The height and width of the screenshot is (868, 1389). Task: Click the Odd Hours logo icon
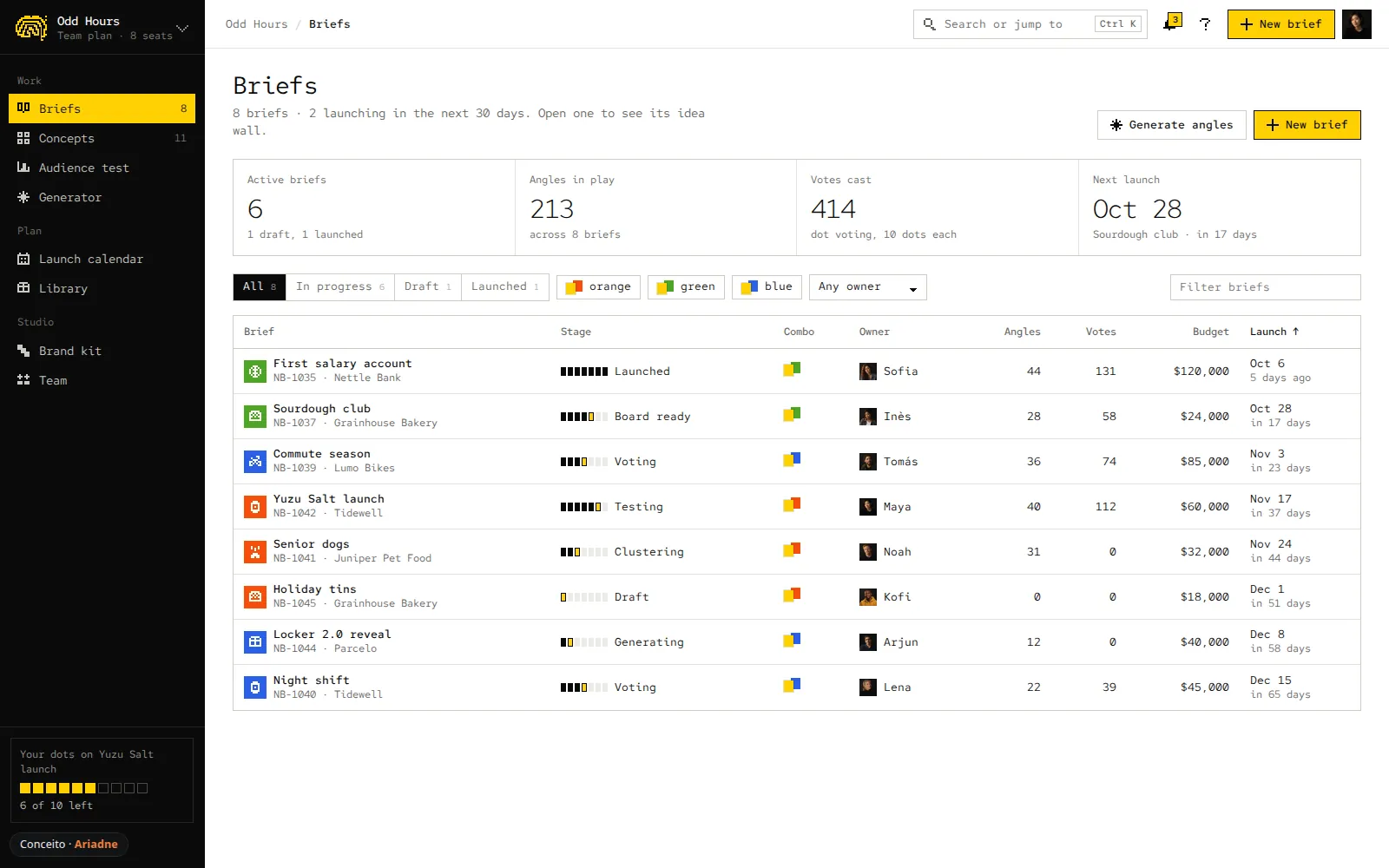[x=31, y=28]
